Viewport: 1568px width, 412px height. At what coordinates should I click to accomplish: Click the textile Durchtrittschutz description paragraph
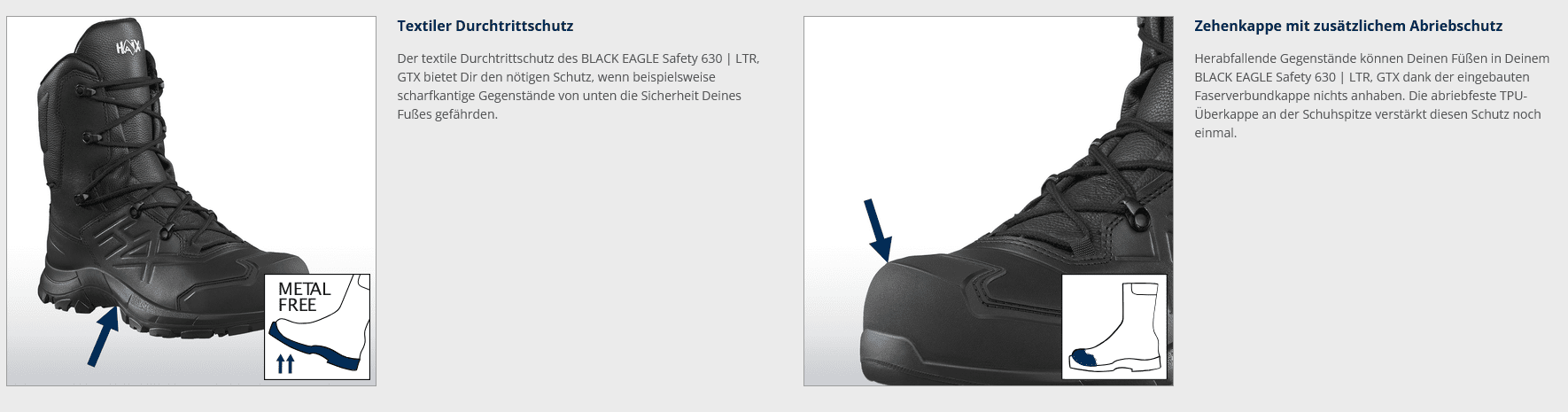(x=578, y=86)
